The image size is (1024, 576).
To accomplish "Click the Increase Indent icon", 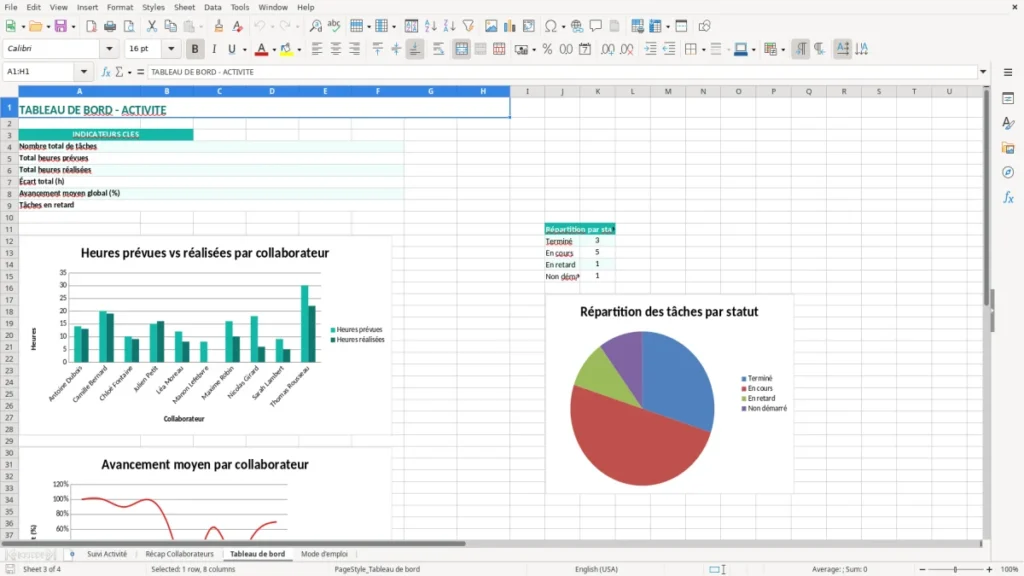I will [x=650, y=49].
